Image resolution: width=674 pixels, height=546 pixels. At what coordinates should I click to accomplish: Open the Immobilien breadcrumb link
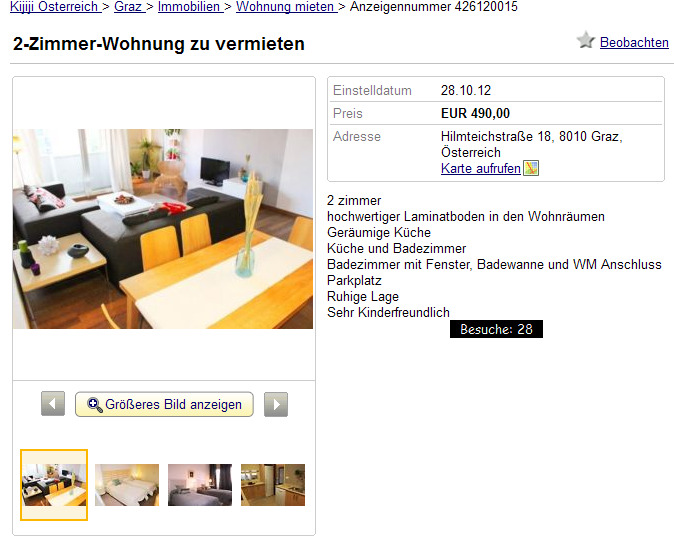[189, 7]
